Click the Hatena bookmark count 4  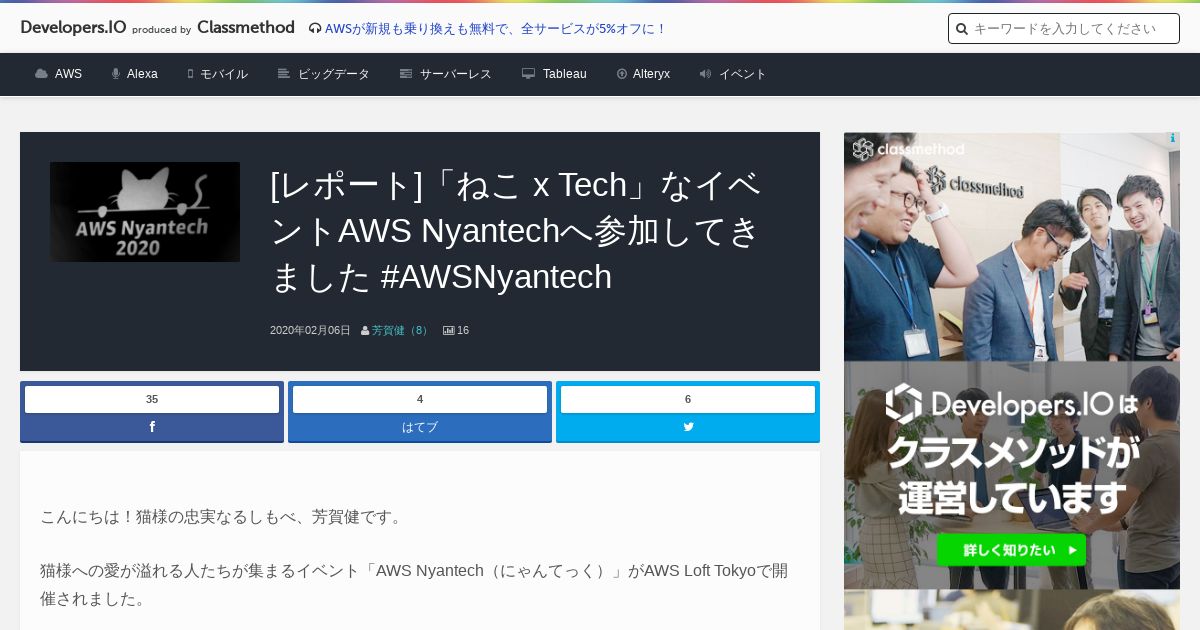tap(420, 399)
